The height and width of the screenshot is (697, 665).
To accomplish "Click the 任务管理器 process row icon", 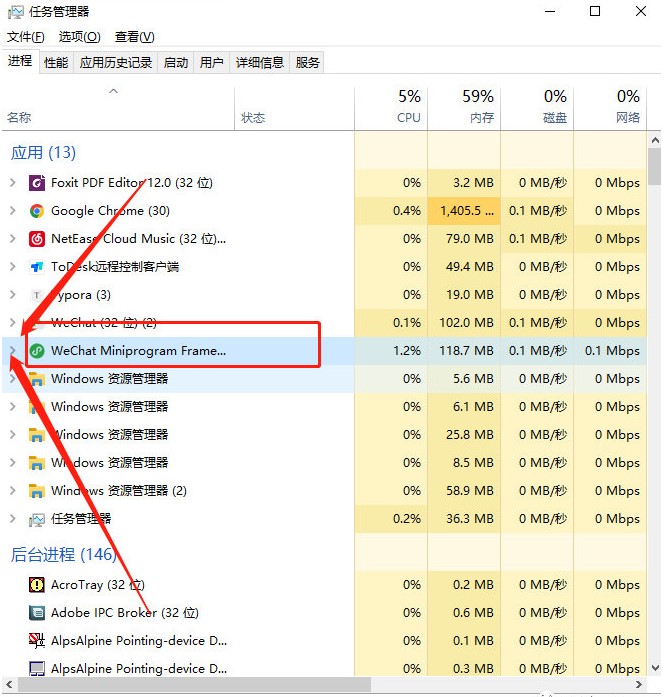I will (37, 519).
